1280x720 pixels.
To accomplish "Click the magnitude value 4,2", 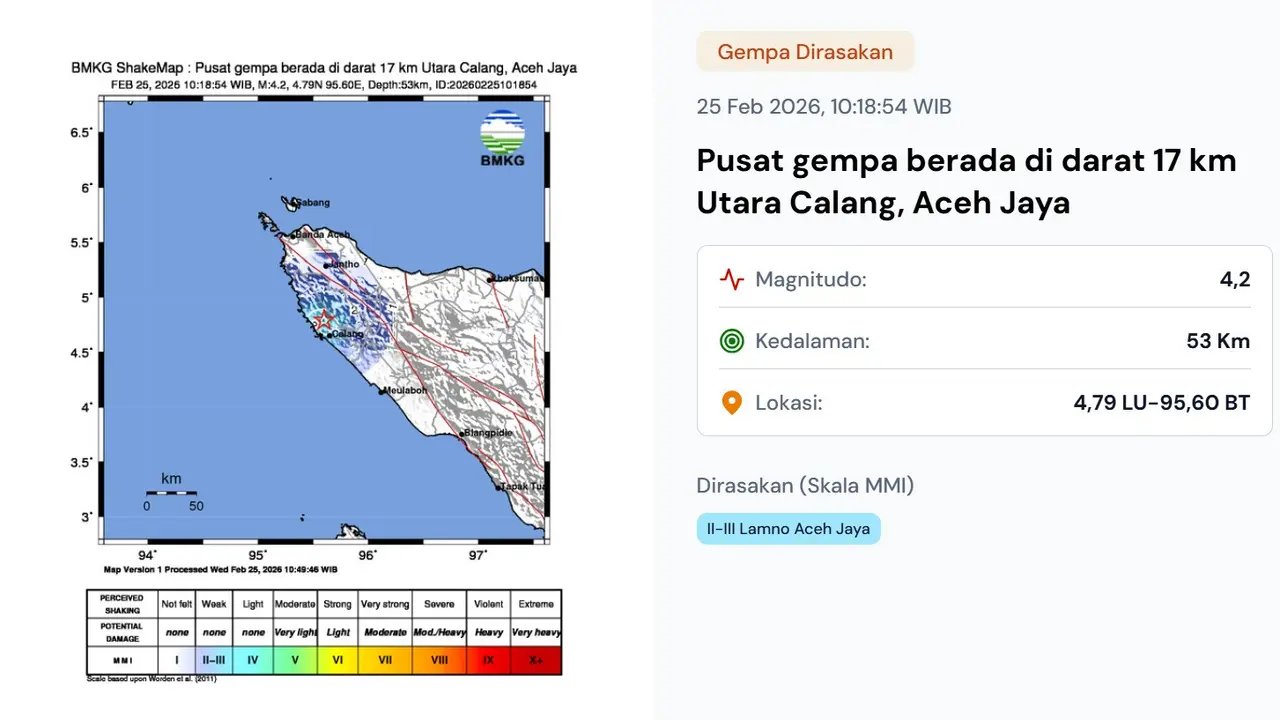I will pyautogui.click(x=1235, y=280).
